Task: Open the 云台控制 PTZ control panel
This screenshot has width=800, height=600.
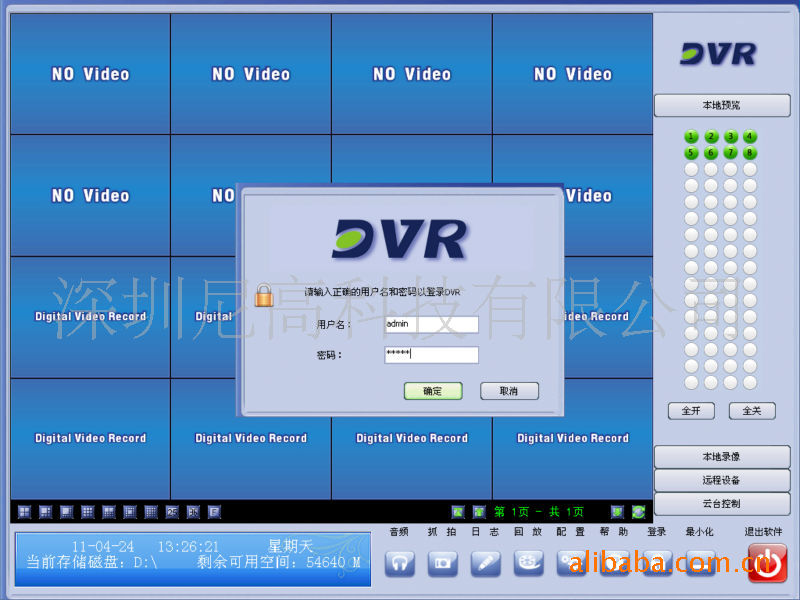Action: [722, 504]
